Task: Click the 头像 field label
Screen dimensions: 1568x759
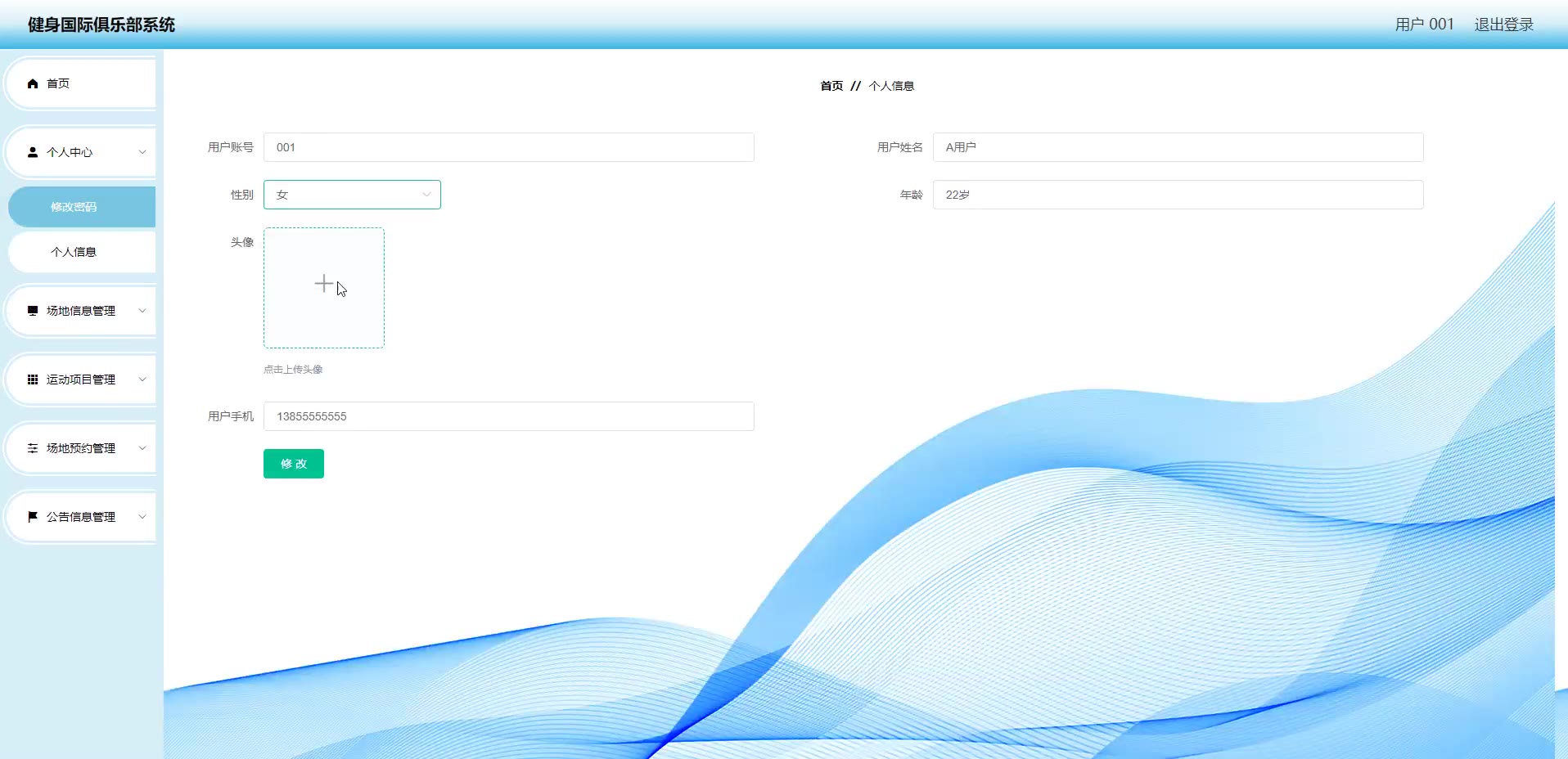Action: click(242, 242)
